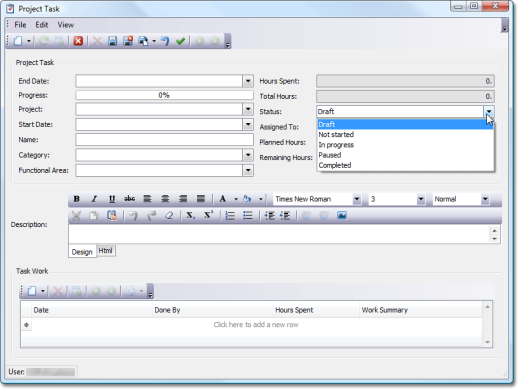Select Not started status option
This screenshot has width=518, height=389.
click(x=405, y=135)
